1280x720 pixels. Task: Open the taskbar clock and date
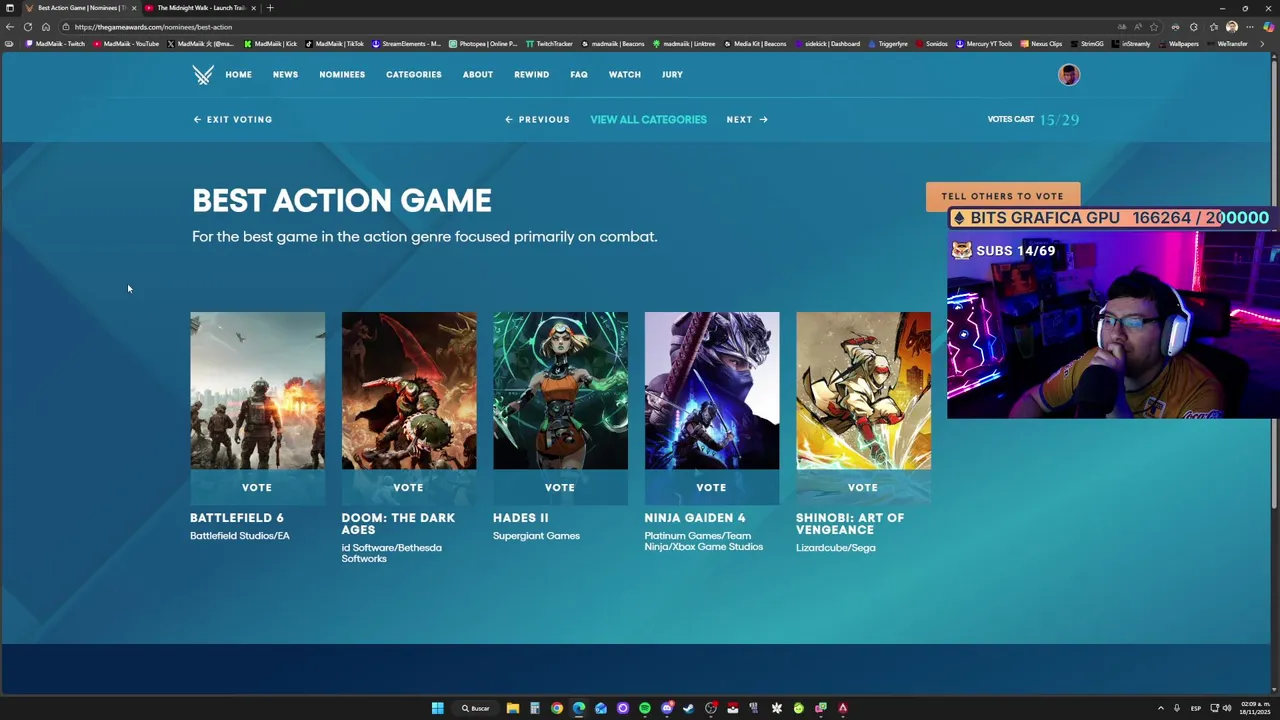1255,708
